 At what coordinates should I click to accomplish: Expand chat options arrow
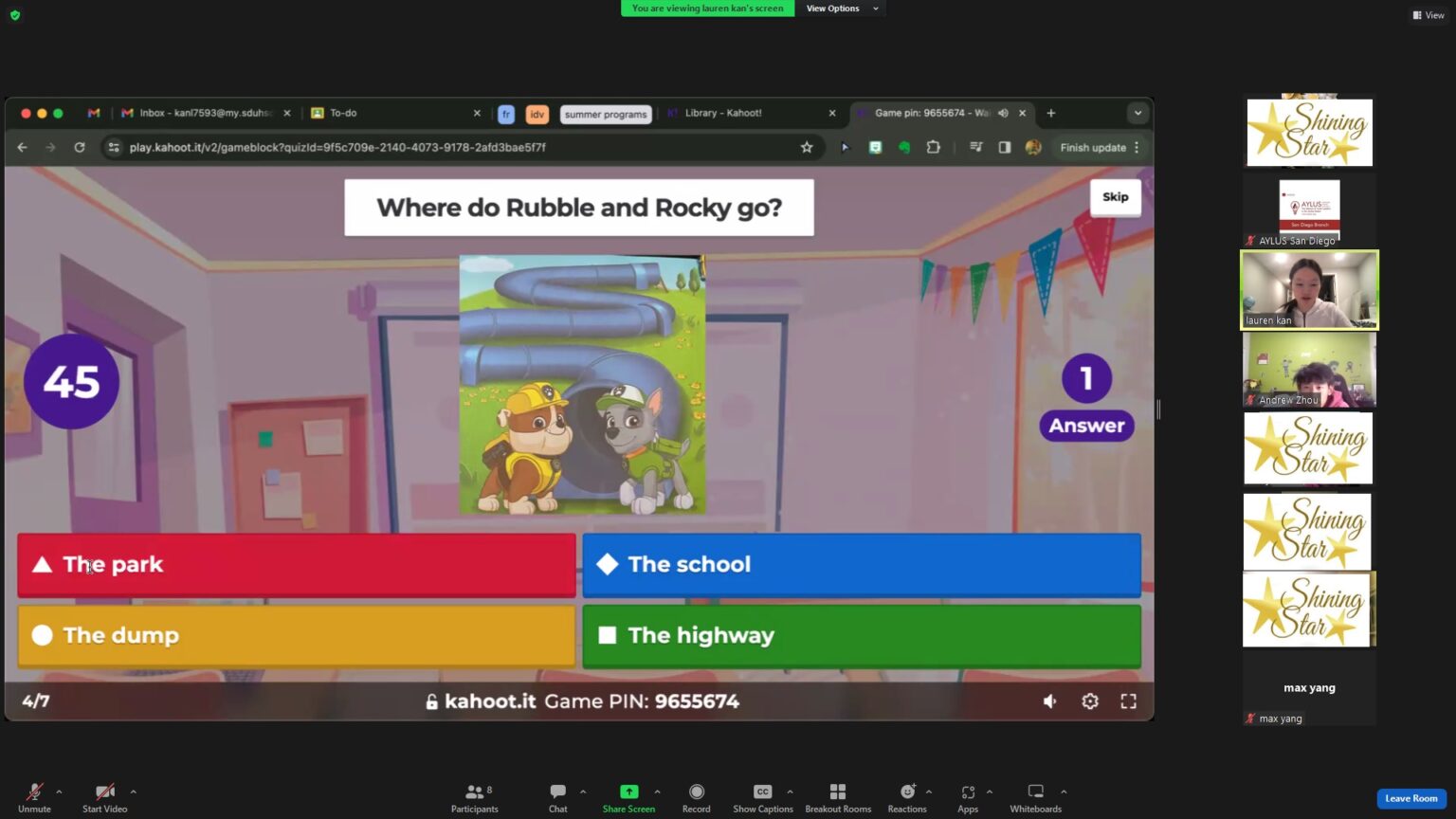(583, 792)
